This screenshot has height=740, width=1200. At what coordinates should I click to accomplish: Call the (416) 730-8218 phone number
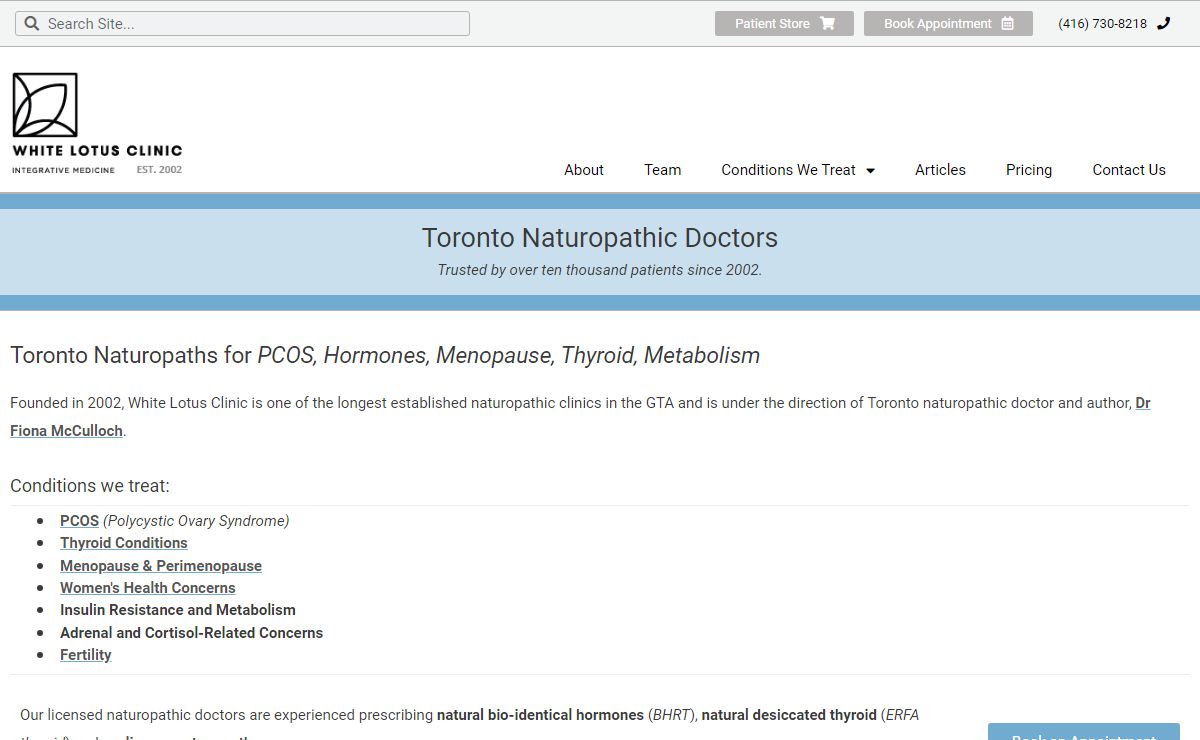[x=1102, y=23]
